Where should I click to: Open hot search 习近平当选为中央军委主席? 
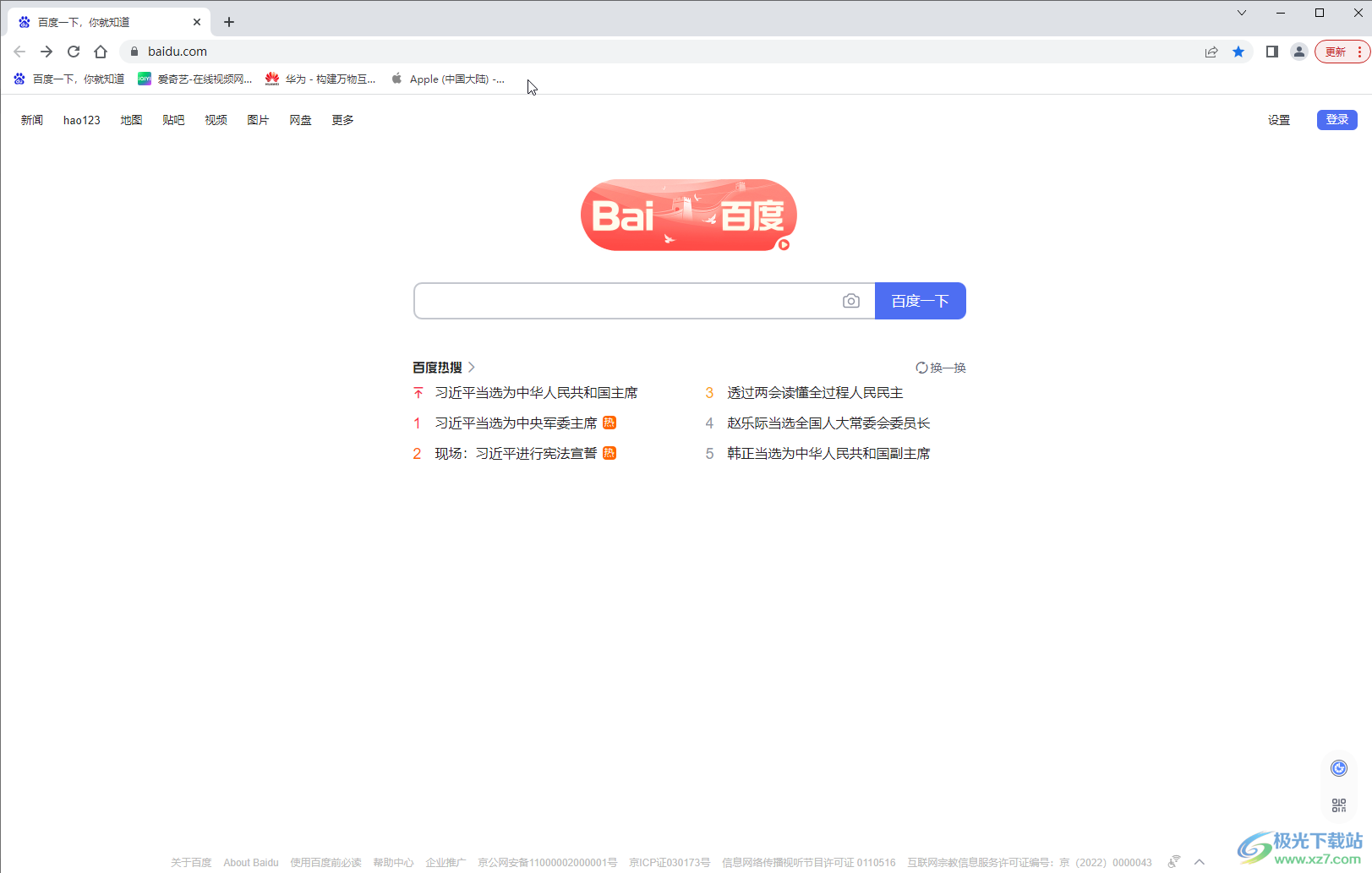click(x=516, y=423)
